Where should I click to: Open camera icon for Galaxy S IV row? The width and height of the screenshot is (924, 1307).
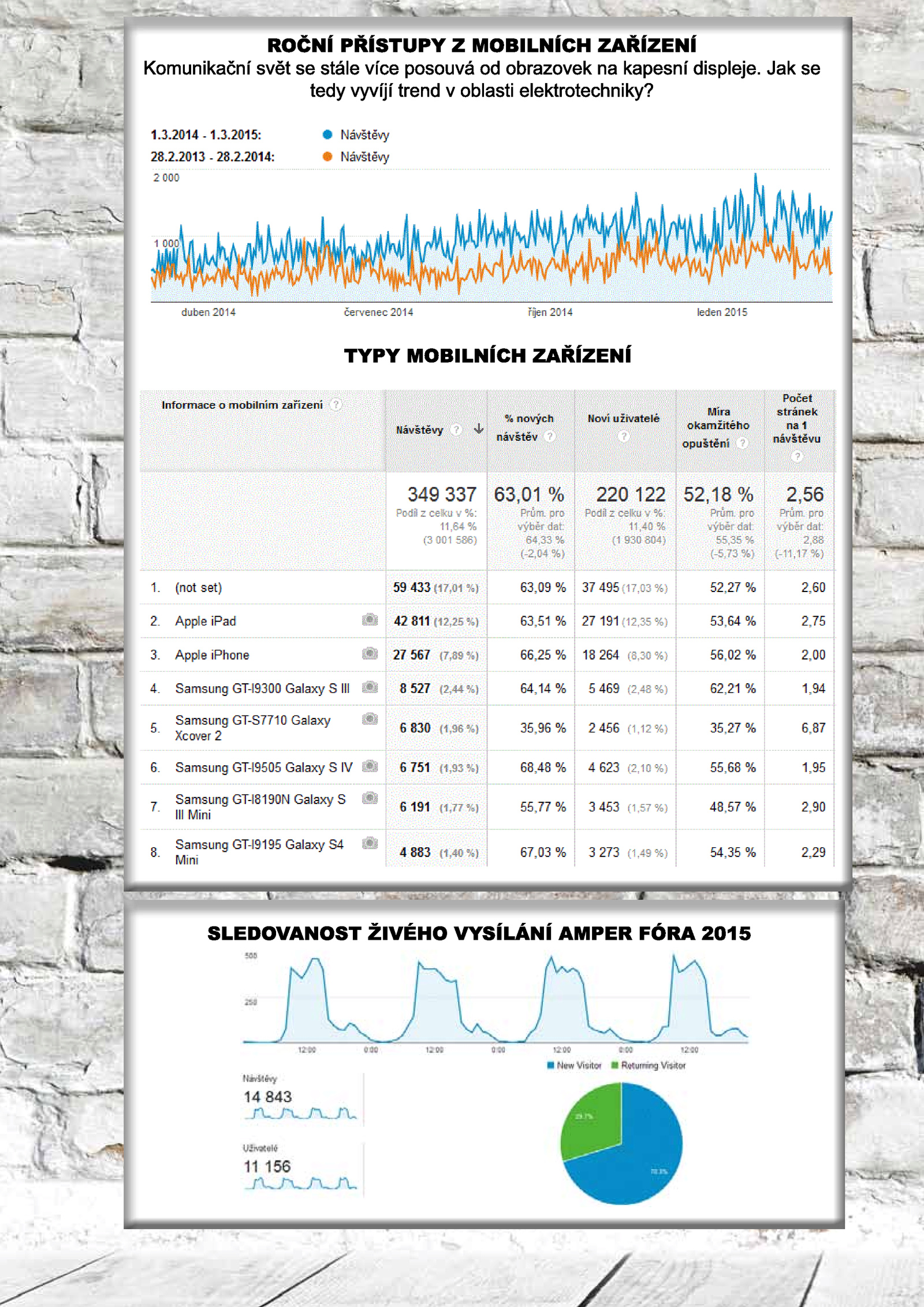370,766
